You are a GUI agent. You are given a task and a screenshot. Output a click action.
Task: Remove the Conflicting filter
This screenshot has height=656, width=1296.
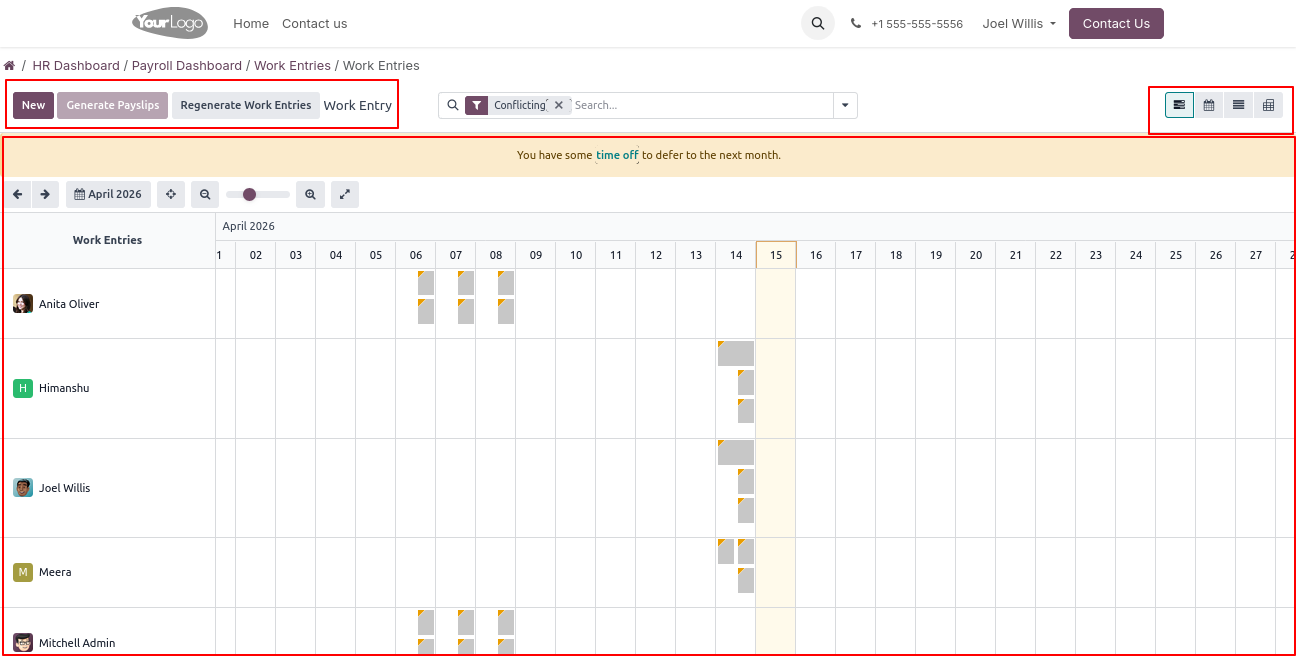coord(559,105)
